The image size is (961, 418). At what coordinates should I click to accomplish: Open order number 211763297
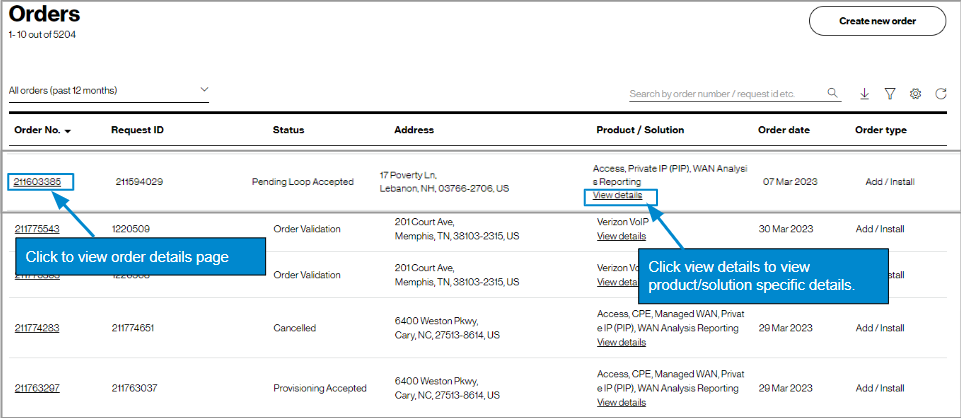click(x=37, y=388)
